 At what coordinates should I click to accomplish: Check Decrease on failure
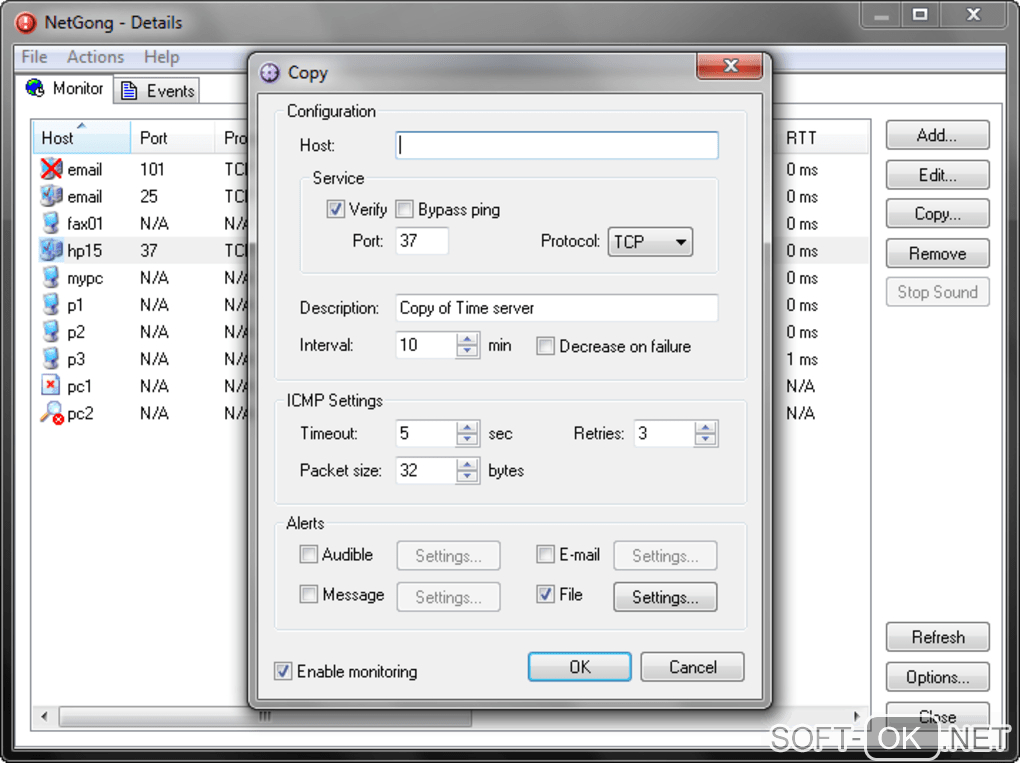pyautogui.click(x=545, y=346)
